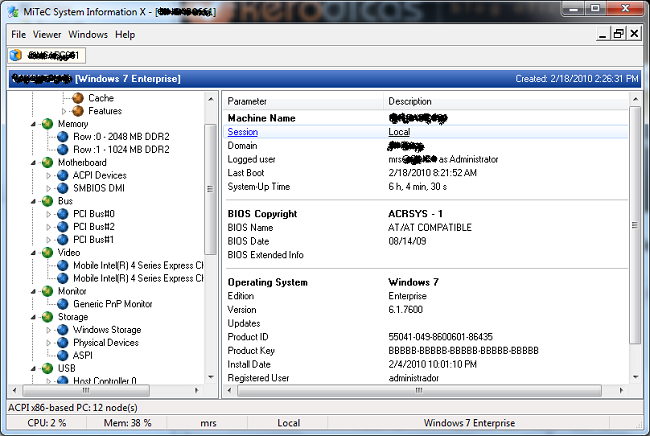Click the ACPI Devices icon
Screen dimensions: 650x436
(63, 175)
